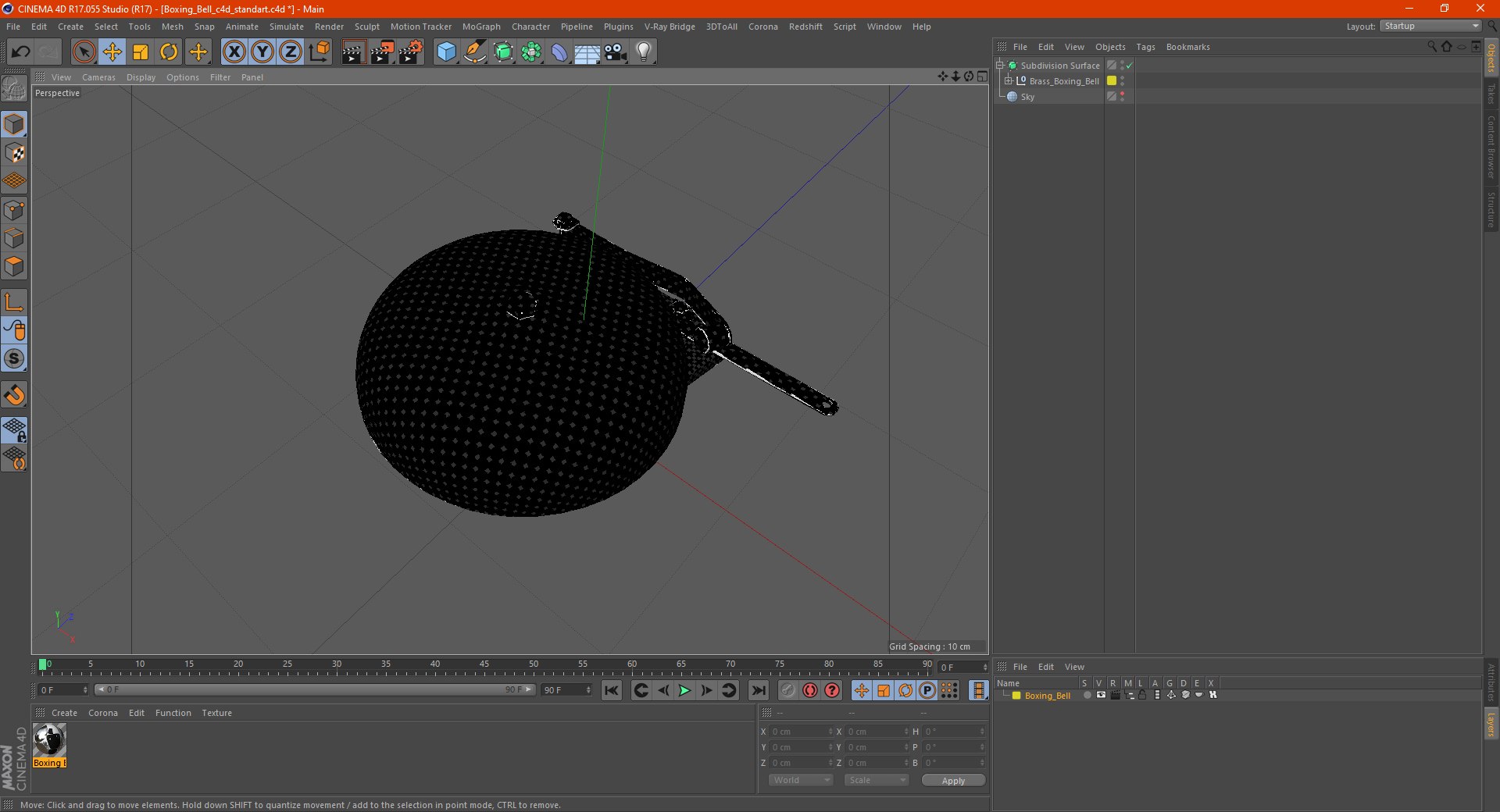
Task: Toggle Y axis lock
Action: [x=262, y=52]
